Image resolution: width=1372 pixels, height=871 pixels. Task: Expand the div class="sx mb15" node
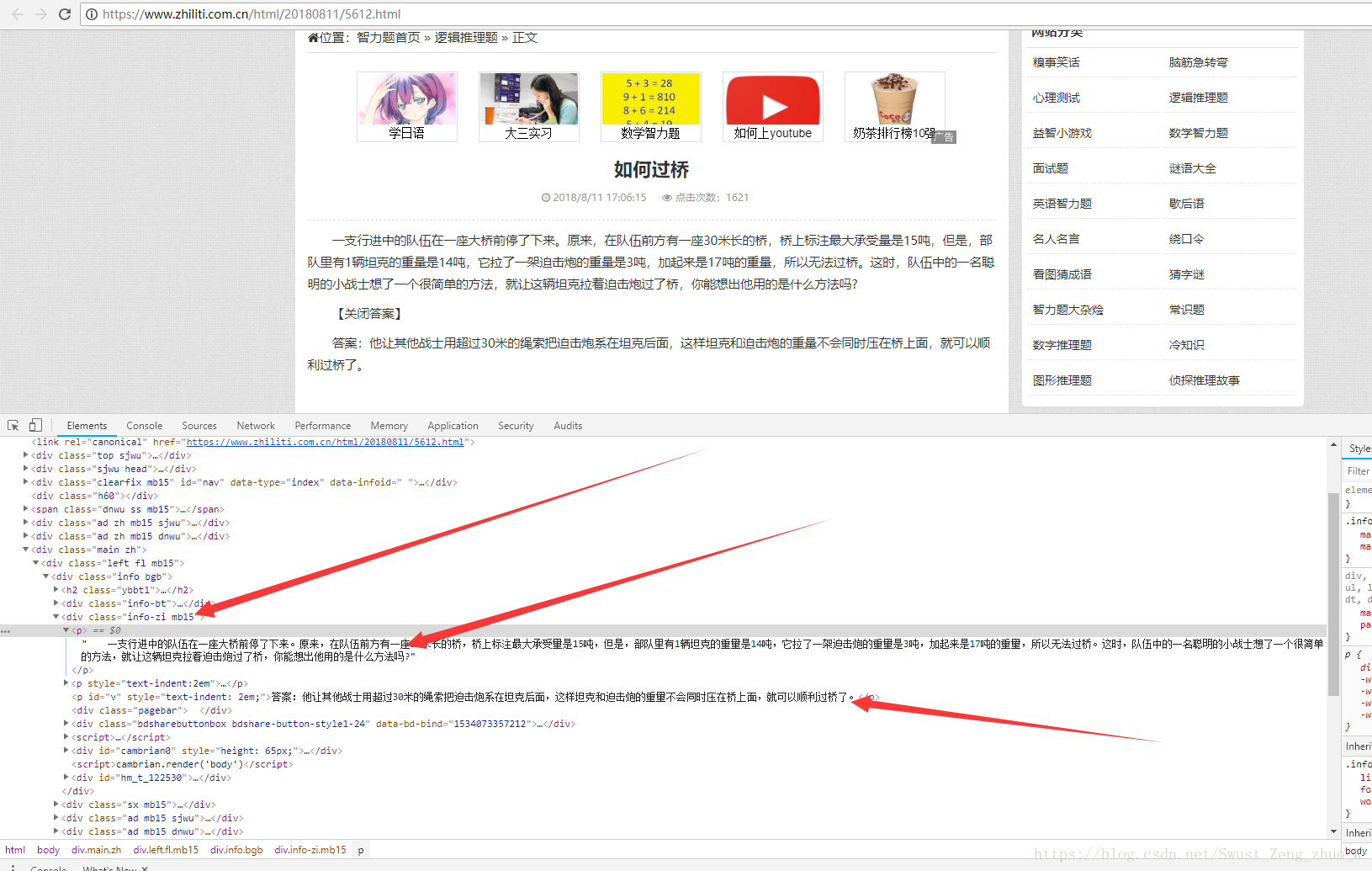click(x=56, y=805)
